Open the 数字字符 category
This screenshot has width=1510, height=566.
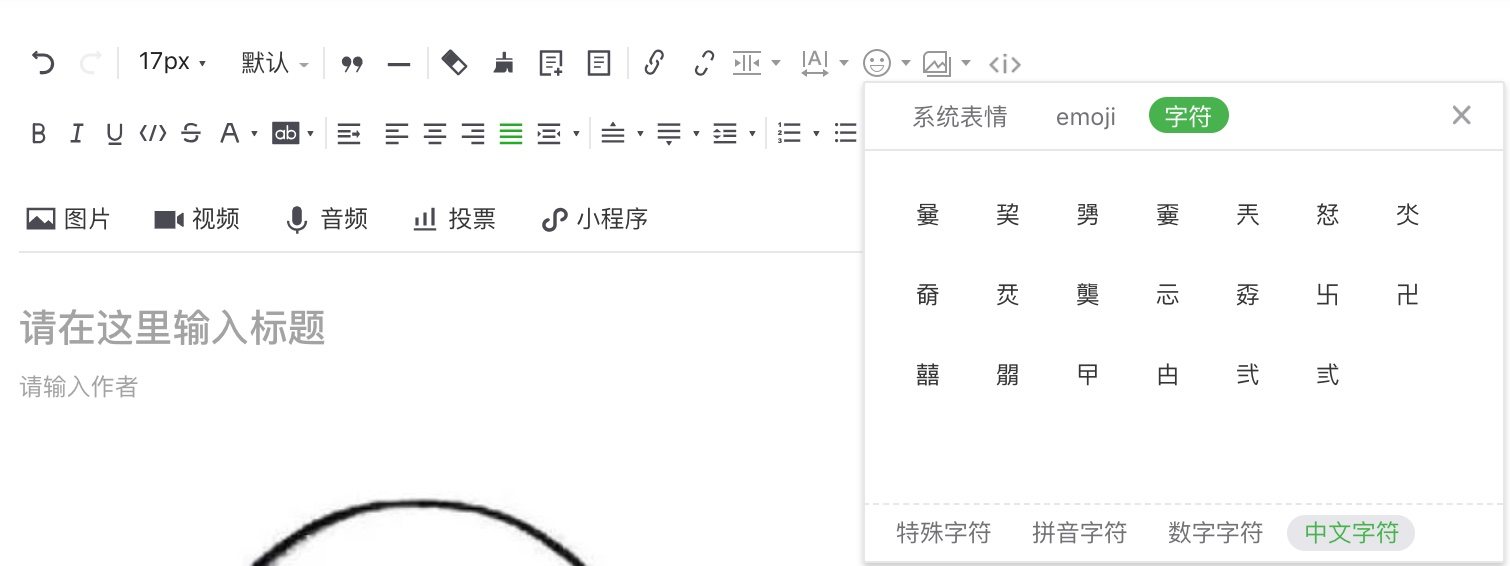point(1215,533)
